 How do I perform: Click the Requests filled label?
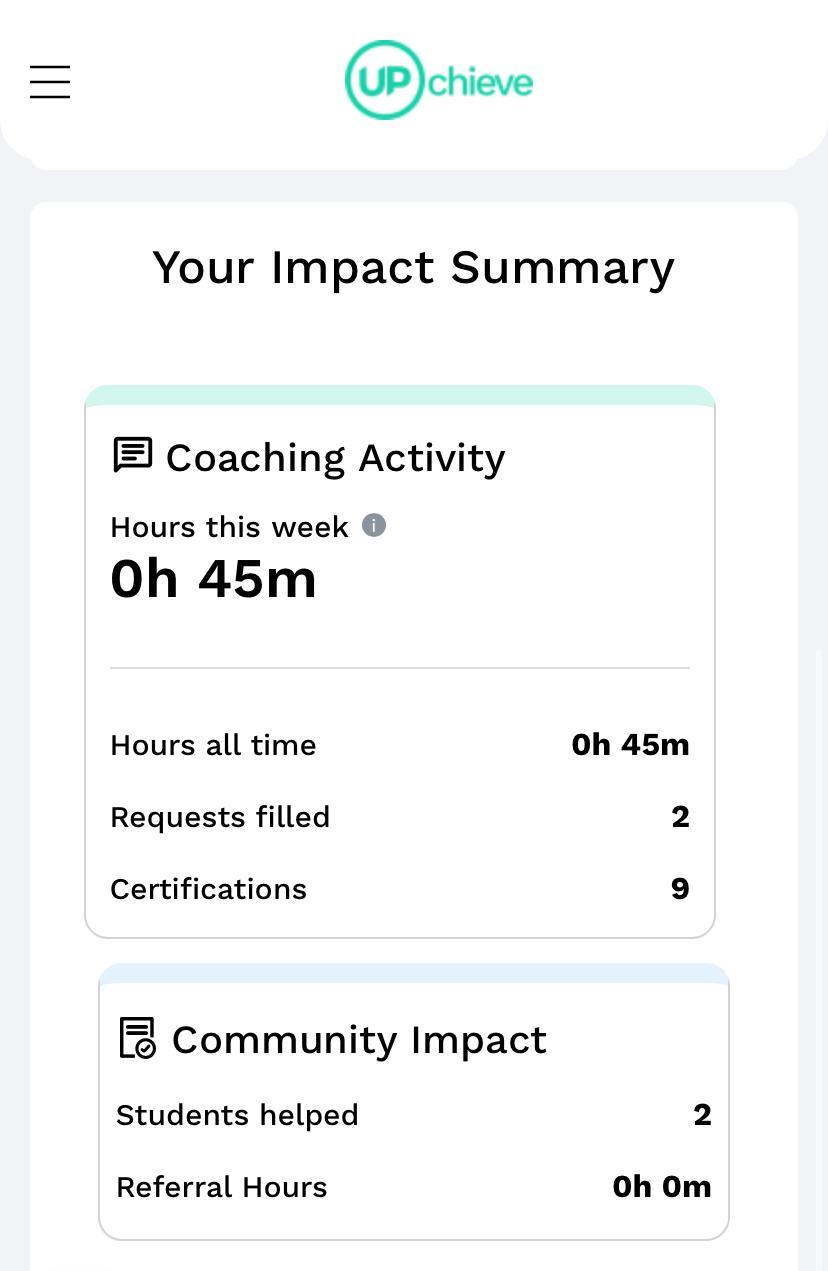[220, 817]
